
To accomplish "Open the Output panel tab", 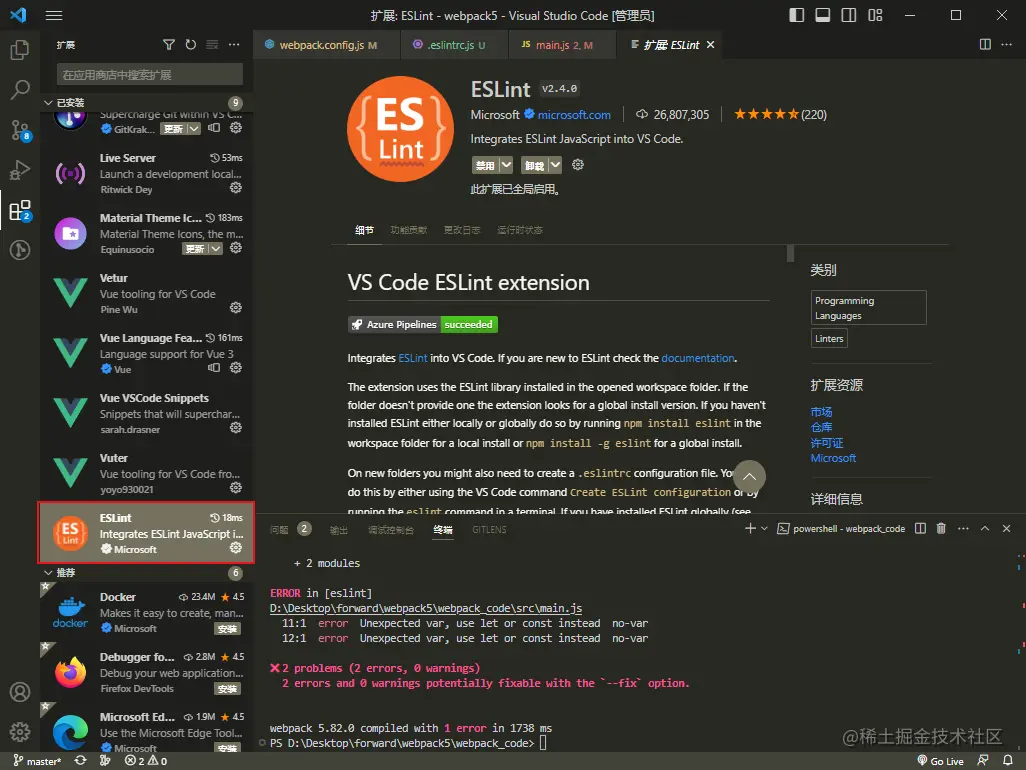I will (x=338, y=530).
